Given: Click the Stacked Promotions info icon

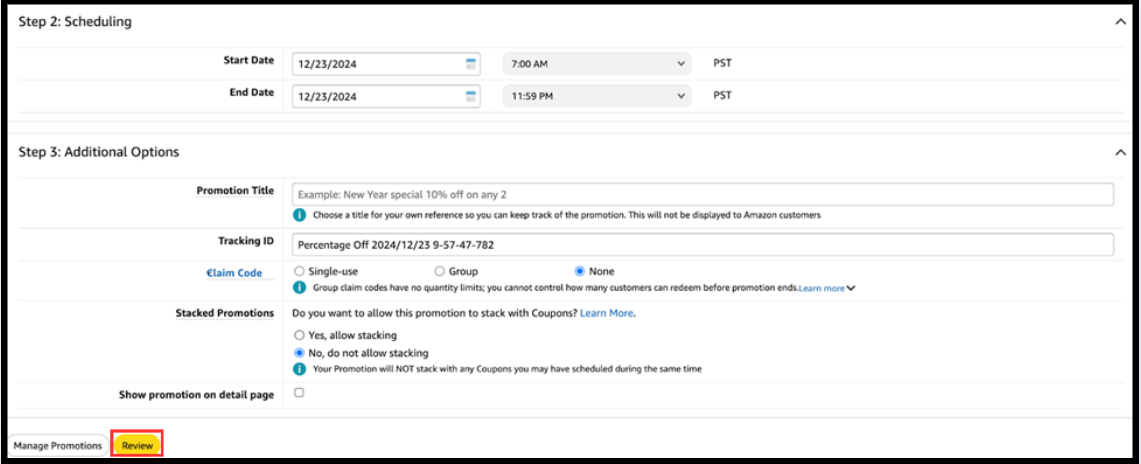Looking at the screenshot, I should (299, 369).
